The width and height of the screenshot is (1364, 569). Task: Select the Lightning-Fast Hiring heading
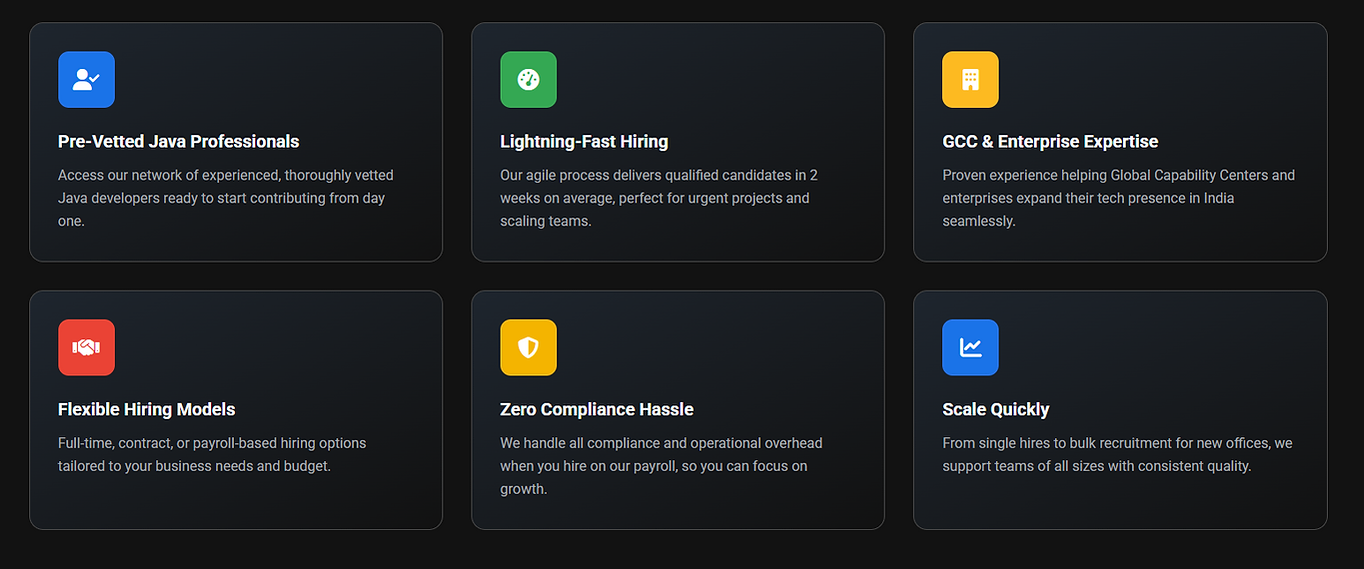(584, 142)
